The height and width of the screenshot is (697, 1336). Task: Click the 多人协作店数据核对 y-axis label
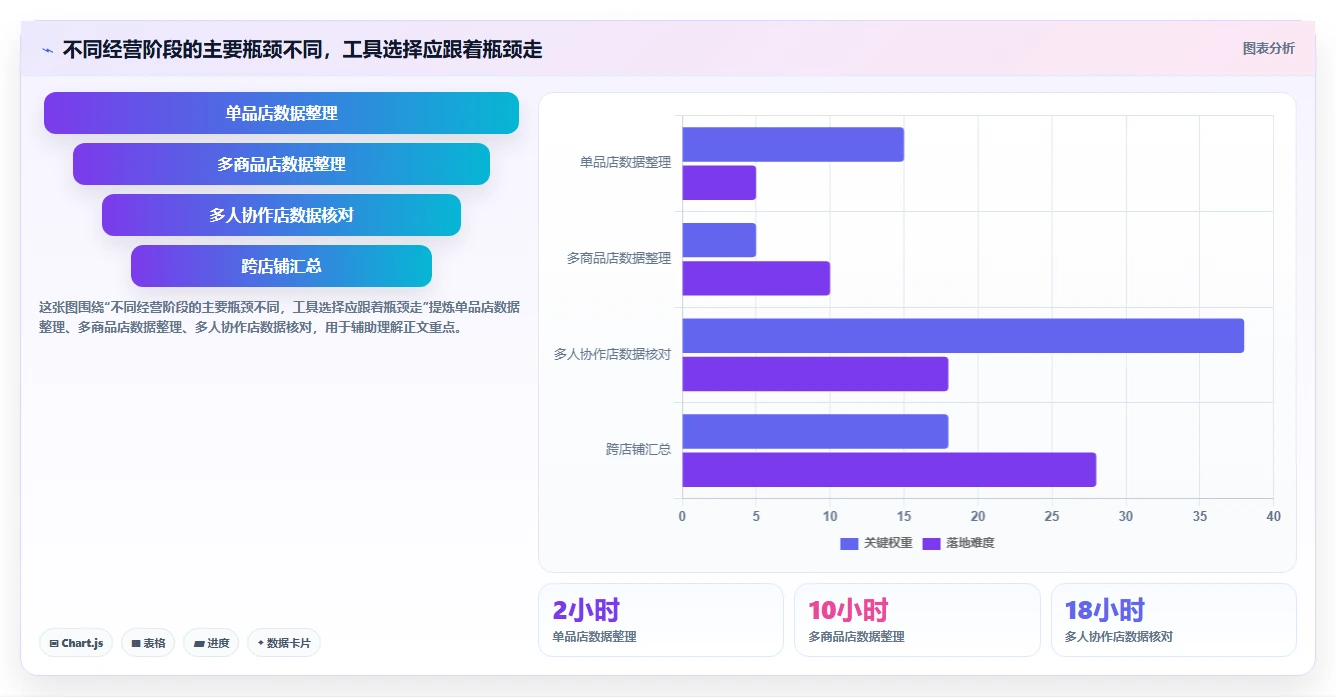pos(612,354)
